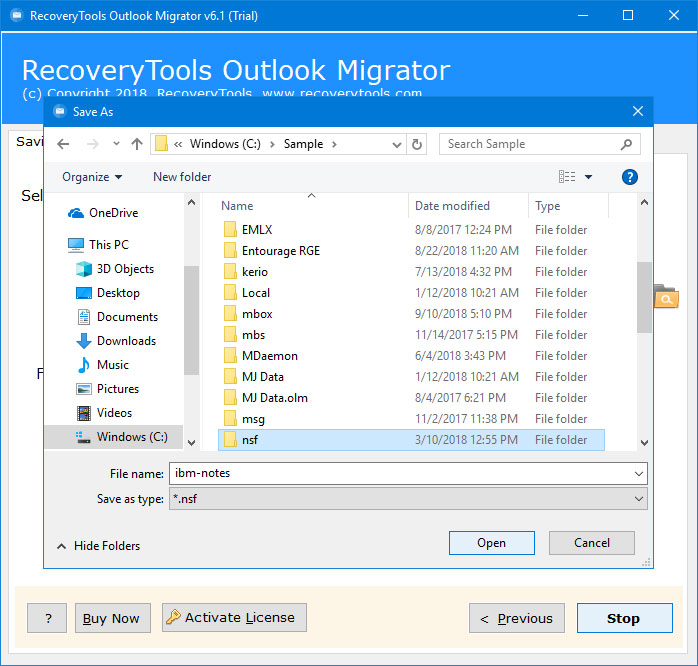698x666 pixels.
Task: Click the kerio folder icon
Action: point(230,272)
